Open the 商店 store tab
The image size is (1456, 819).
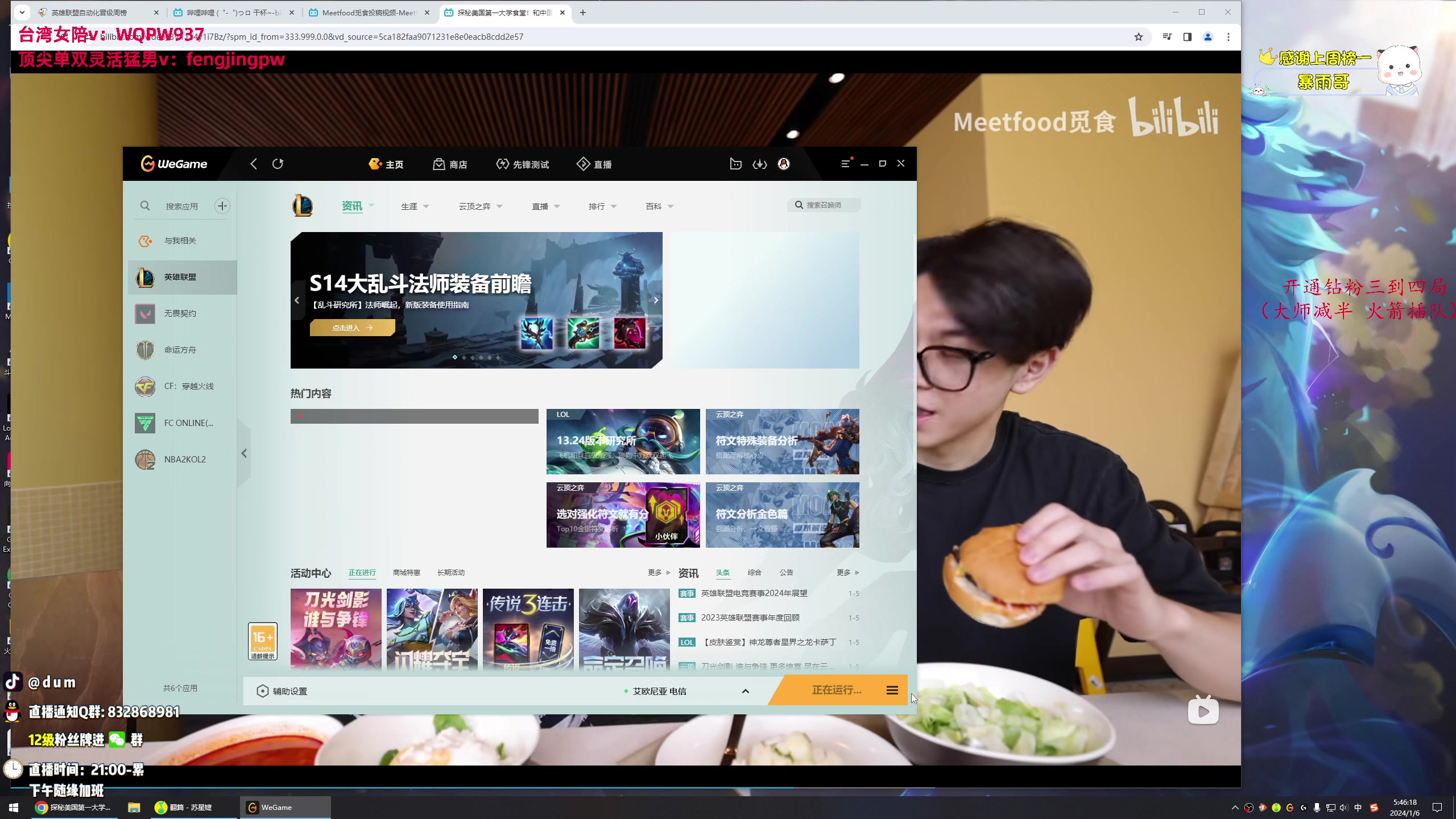(x=450, y=164)
